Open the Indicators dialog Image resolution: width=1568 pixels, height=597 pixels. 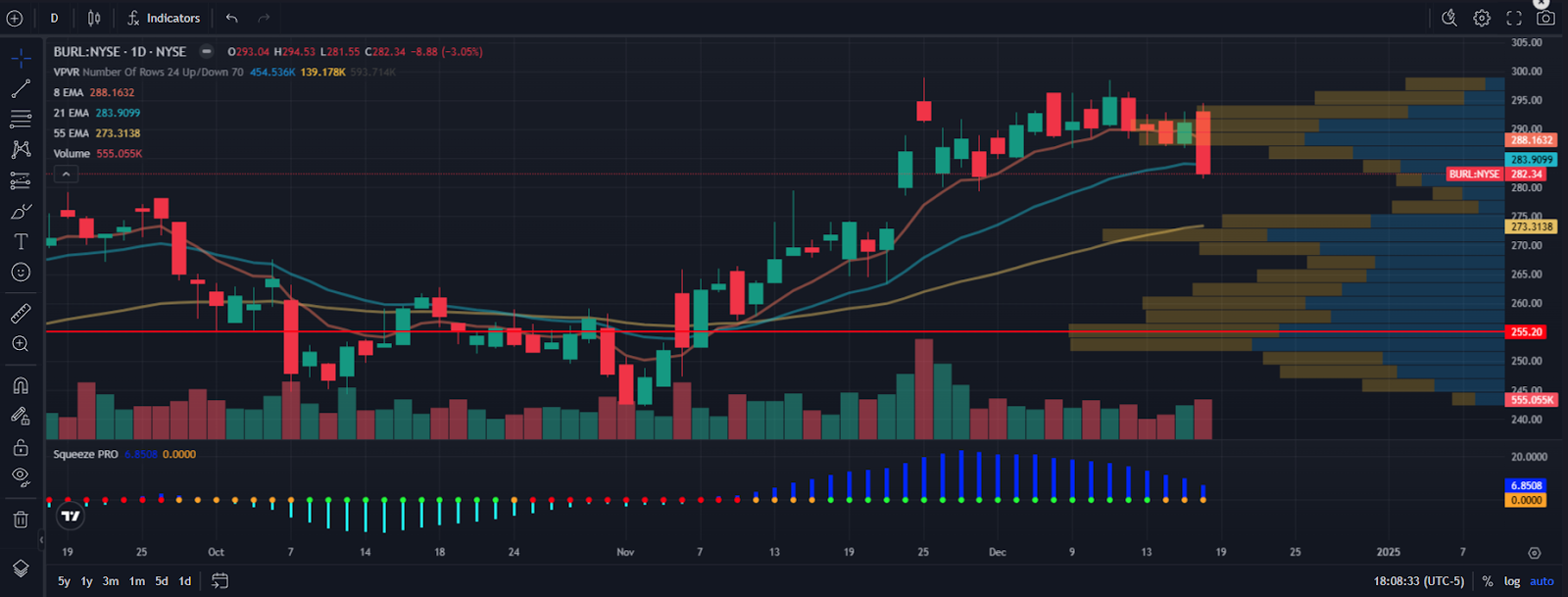tap(164, 18)
